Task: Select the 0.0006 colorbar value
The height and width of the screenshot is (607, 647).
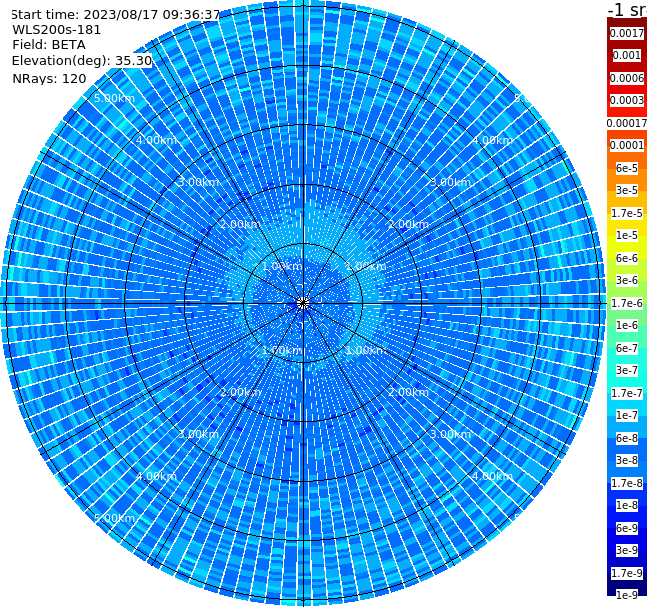Action: (x=627, y=78)
